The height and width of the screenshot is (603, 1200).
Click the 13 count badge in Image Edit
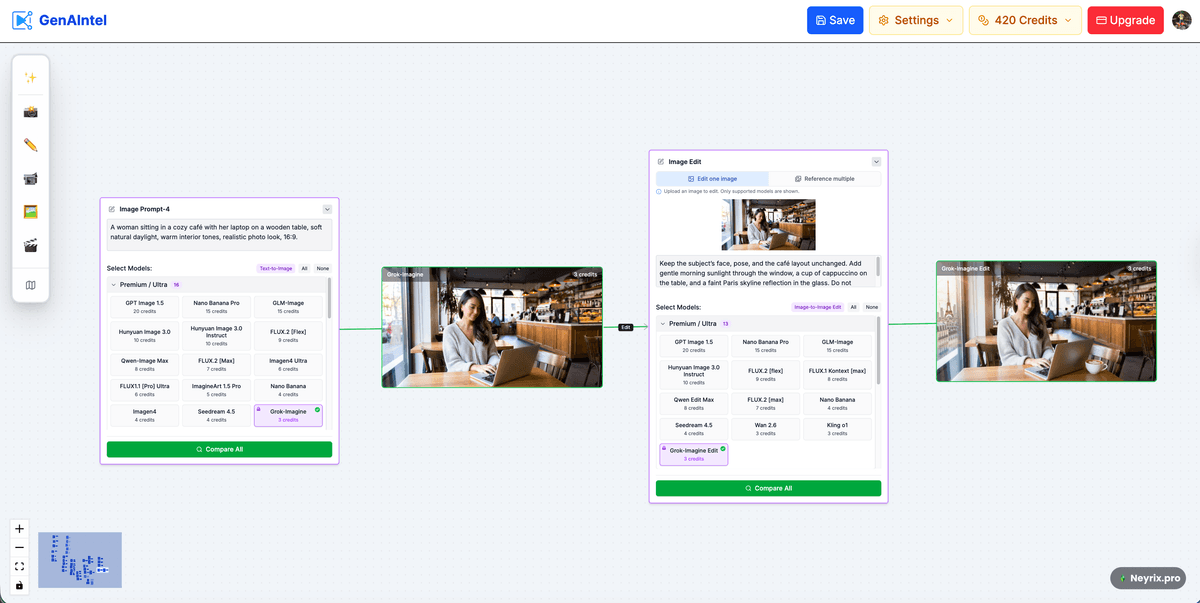pyautogui.click(x=726, y=324)
